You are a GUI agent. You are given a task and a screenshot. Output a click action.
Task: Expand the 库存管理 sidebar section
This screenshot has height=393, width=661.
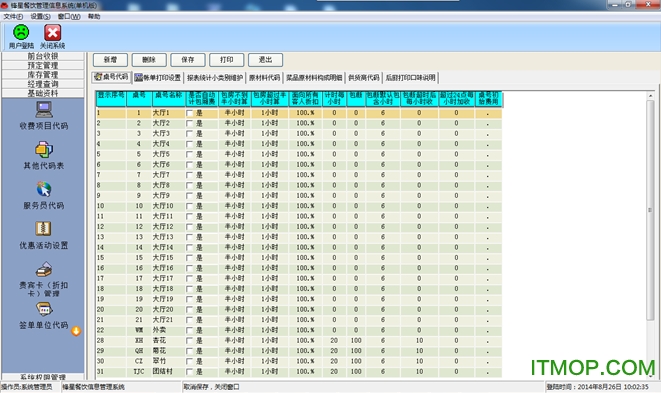(x=43, y=75)
